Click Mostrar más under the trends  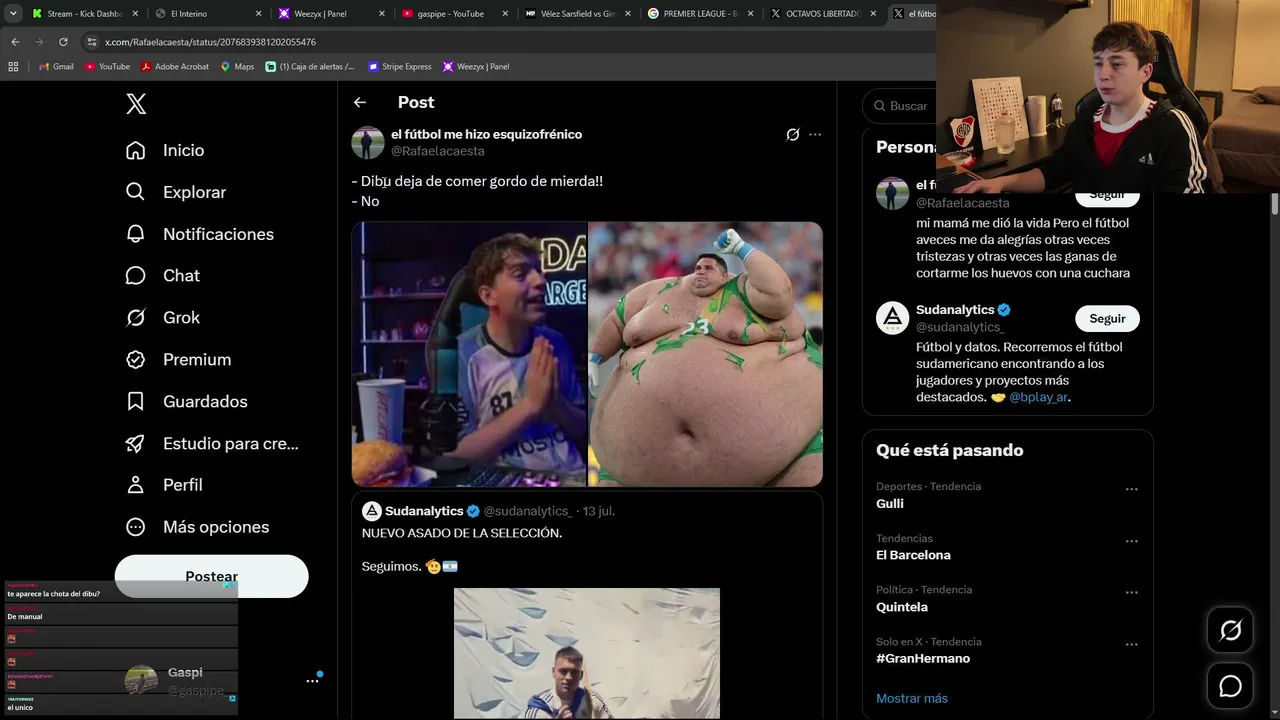[x=912, y=698]
